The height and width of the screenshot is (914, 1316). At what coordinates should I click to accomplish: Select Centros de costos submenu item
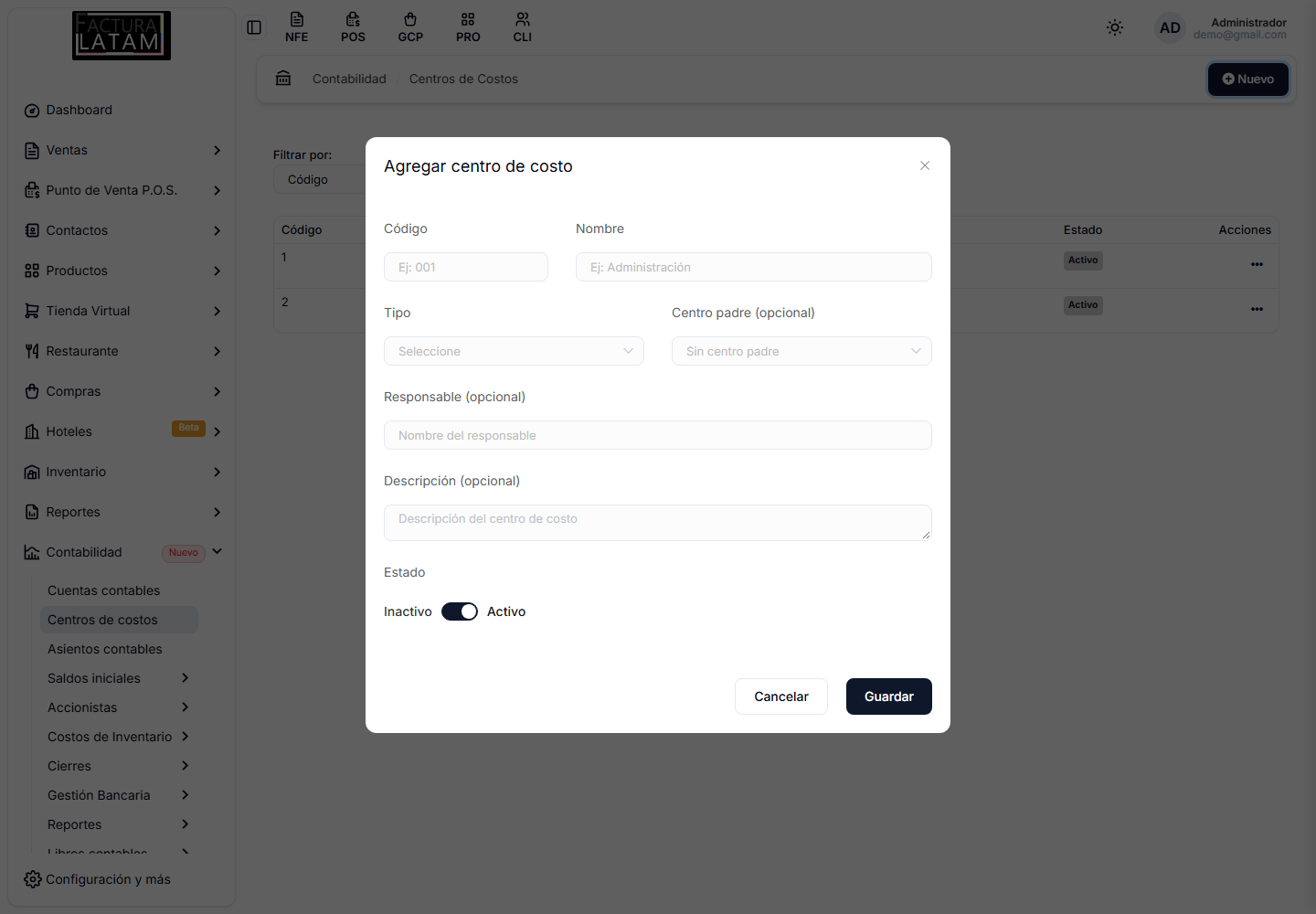coord(119,620)
